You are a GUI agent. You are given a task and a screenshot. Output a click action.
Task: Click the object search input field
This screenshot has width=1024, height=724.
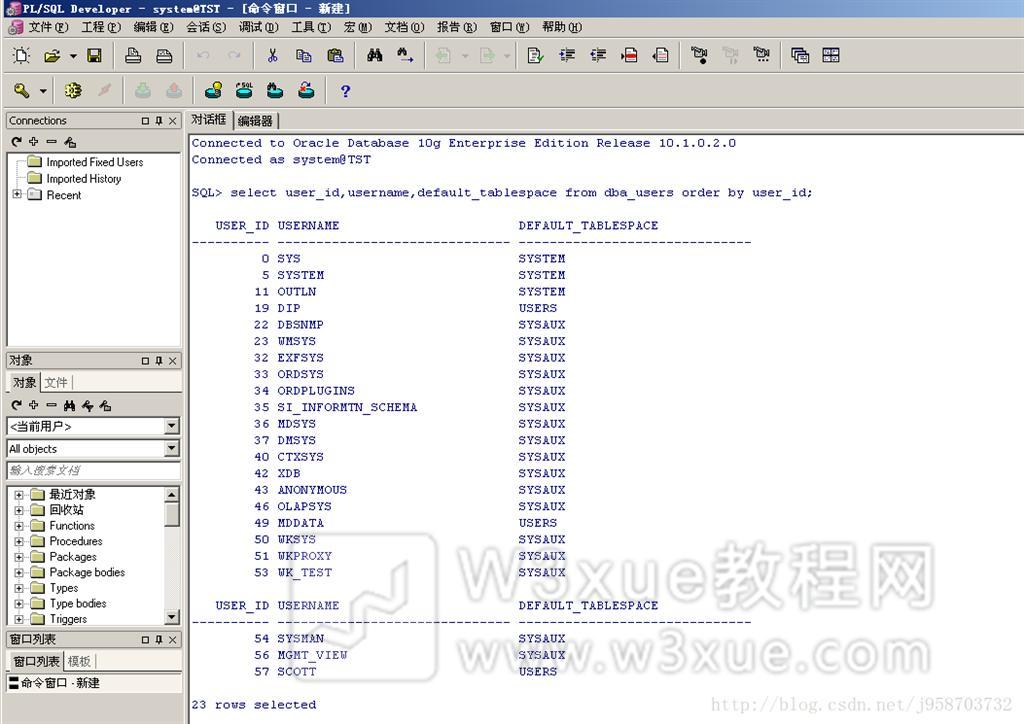click(x=93, y=470)
